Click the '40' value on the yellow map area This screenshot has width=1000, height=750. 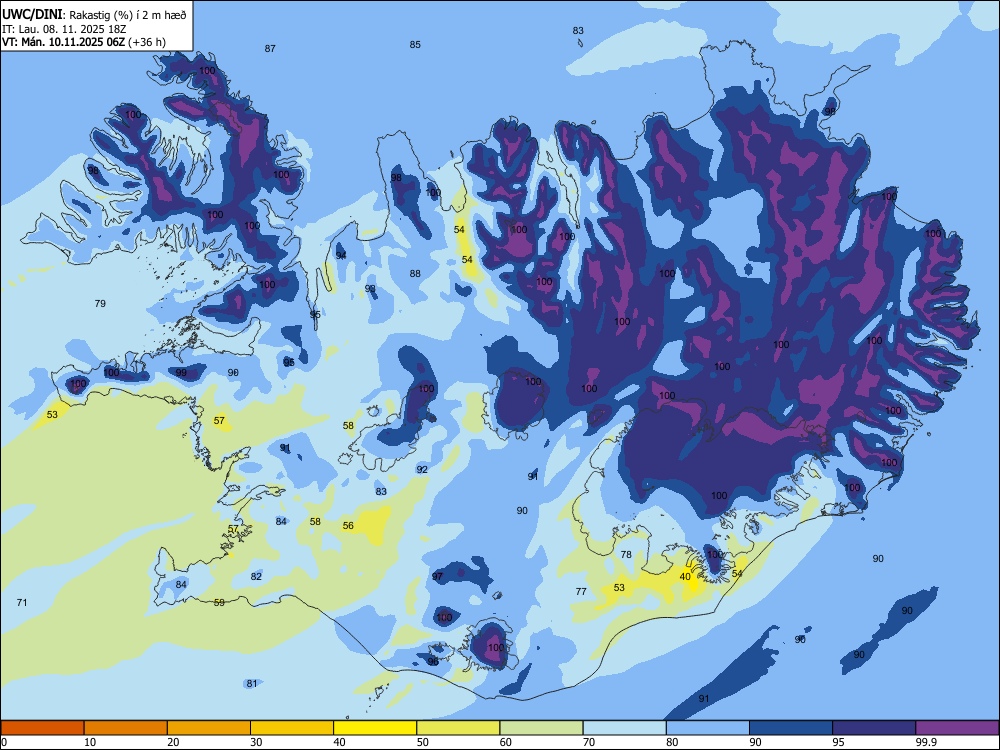tap(685, 577)
